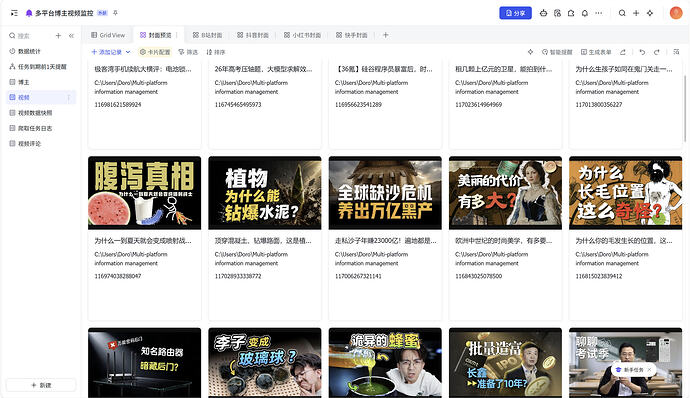Image resolution: width=690 pixels, height=398 pixels.
Task: Click the vertical scrollbar on the right edge
Action: coord(685,108)
